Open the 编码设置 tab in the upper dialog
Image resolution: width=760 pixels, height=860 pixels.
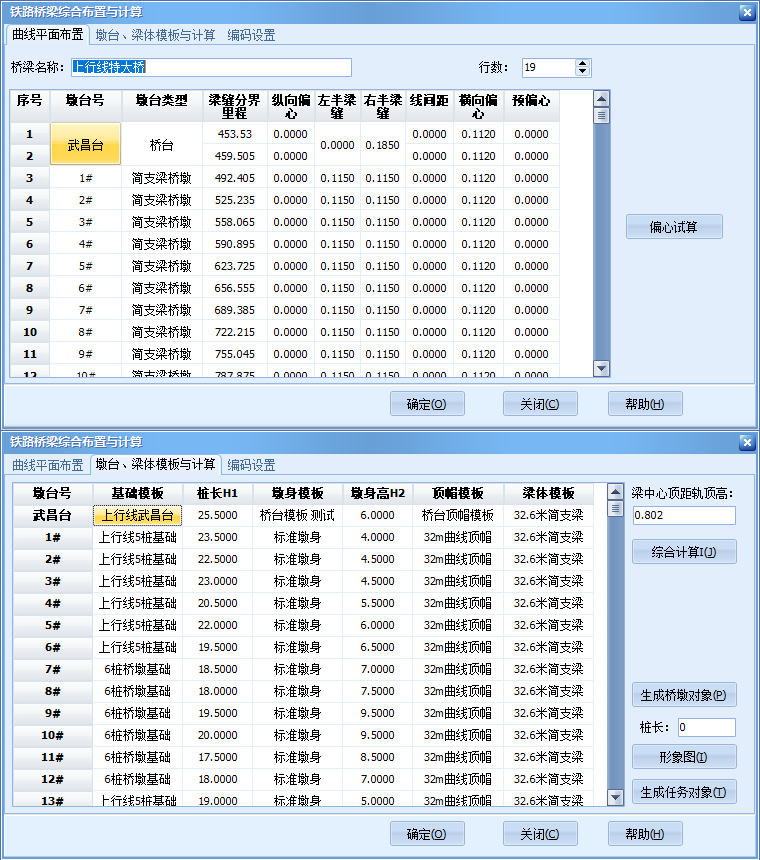[x=251, y=35]
